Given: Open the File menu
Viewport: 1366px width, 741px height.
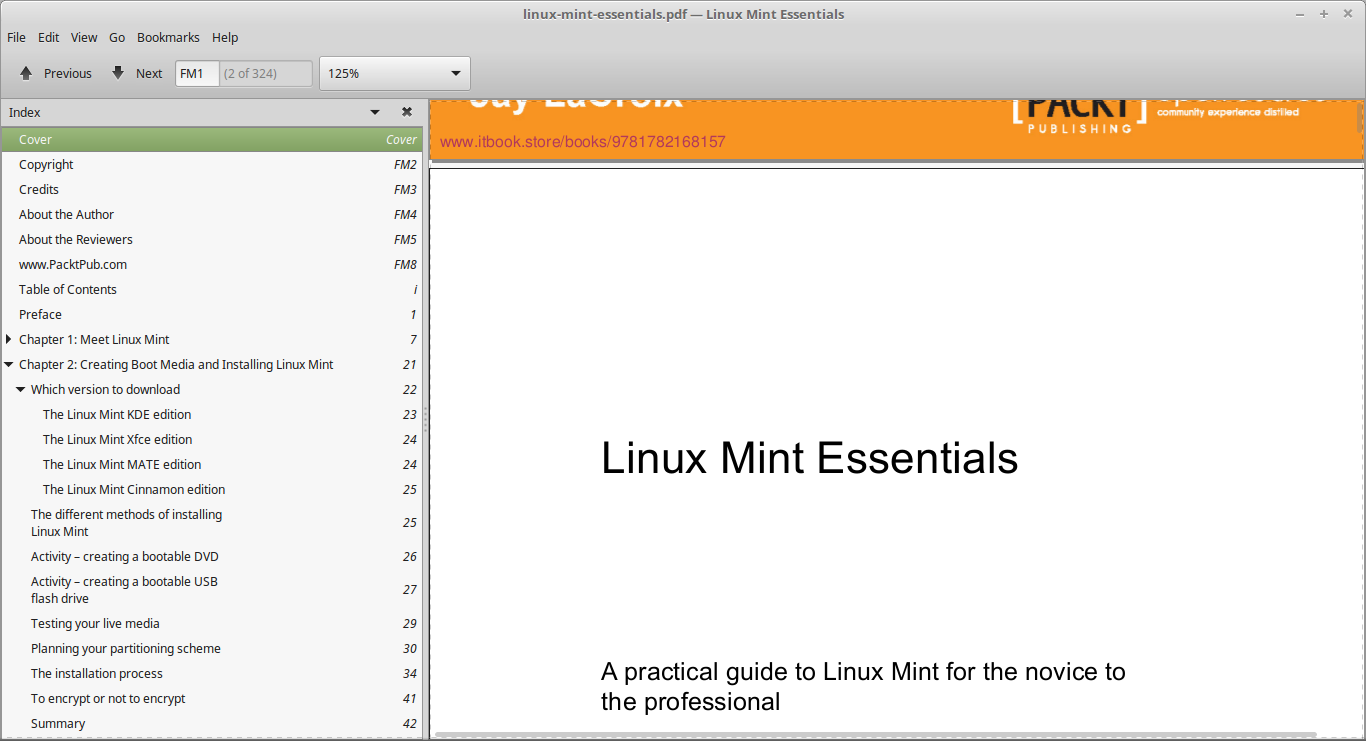Looking at the screenshot, I should pyautogui.click(x=16, y=37).
